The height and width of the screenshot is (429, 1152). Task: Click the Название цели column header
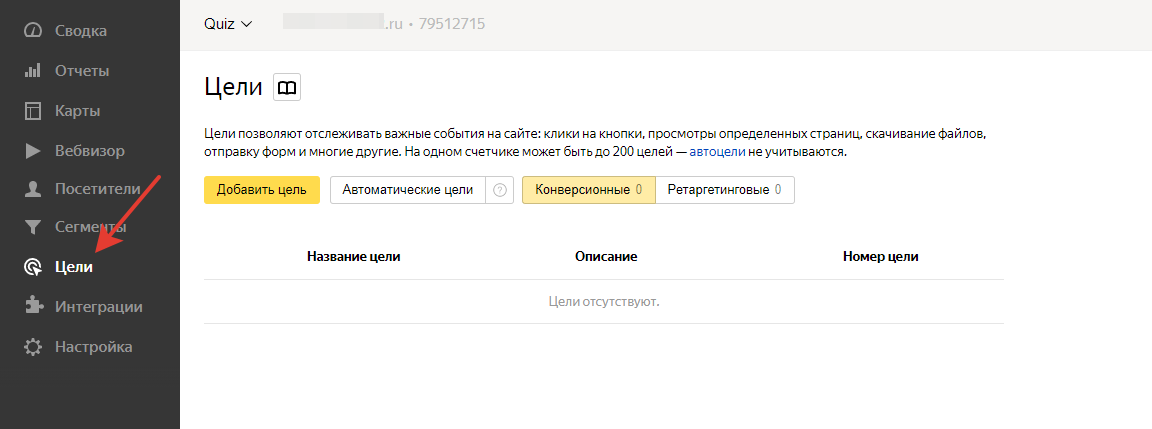(353, 257)
